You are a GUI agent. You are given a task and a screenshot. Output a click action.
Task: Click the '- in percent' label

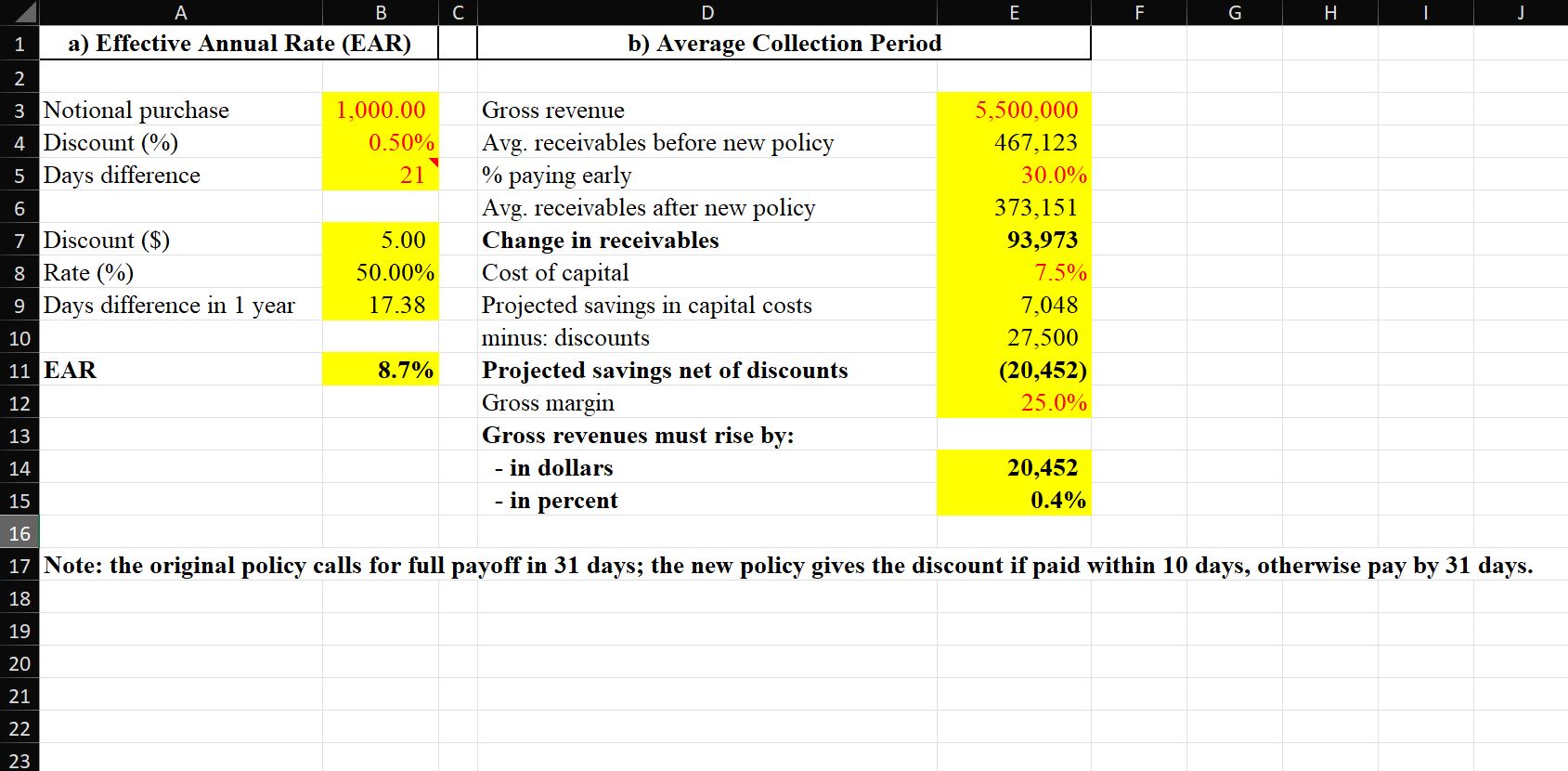[x=707, y=500]
